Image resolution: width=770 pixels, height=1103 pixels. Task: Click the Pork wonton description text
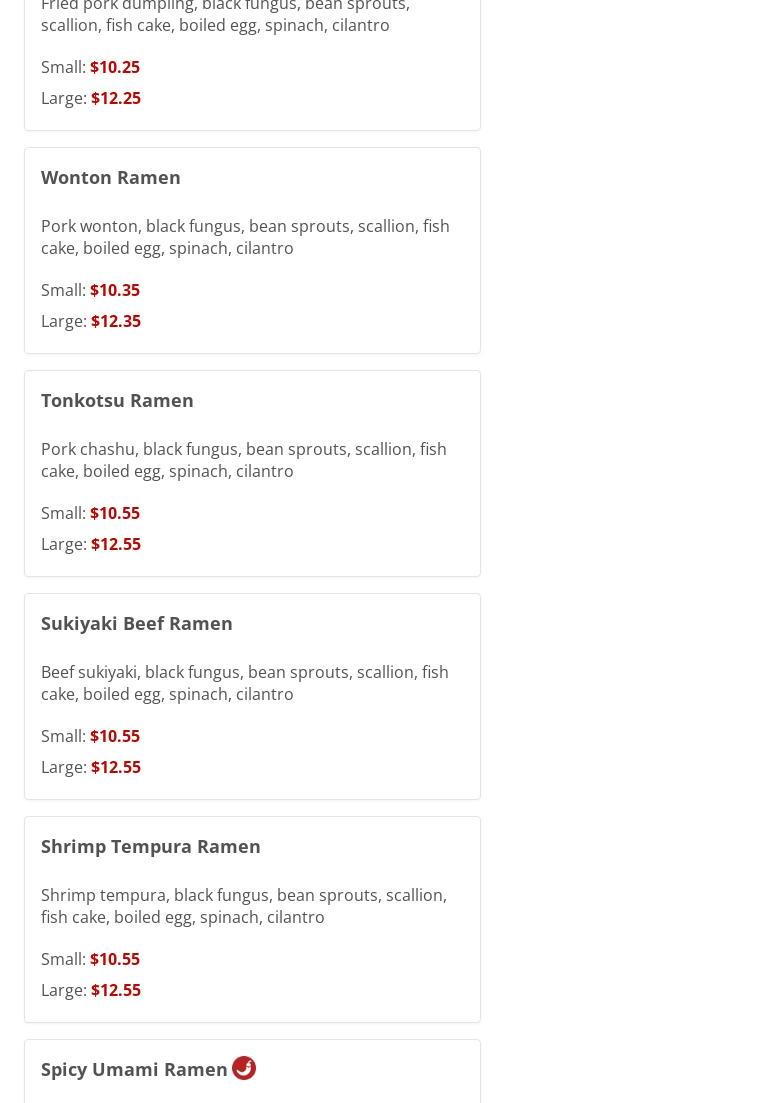(x=245, y=237)
